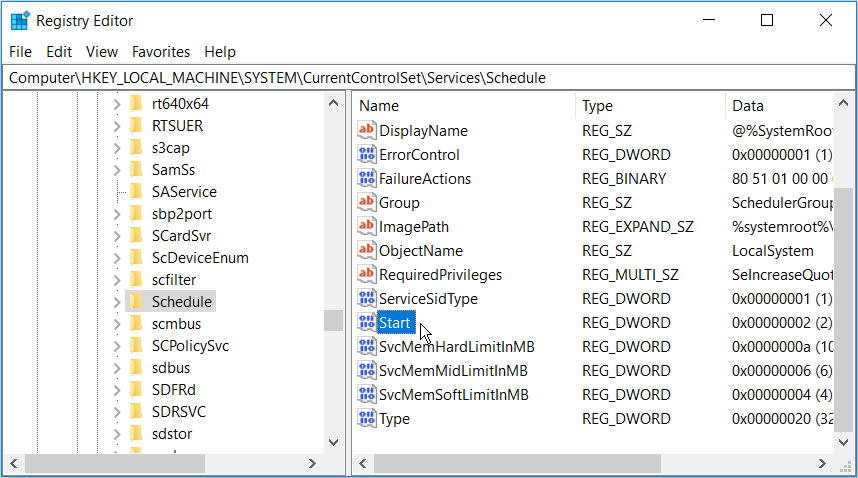Expand the SCardSvr key node
This screenshot has width=858, height=478.
pyautogui.click(x=117, y=236)
